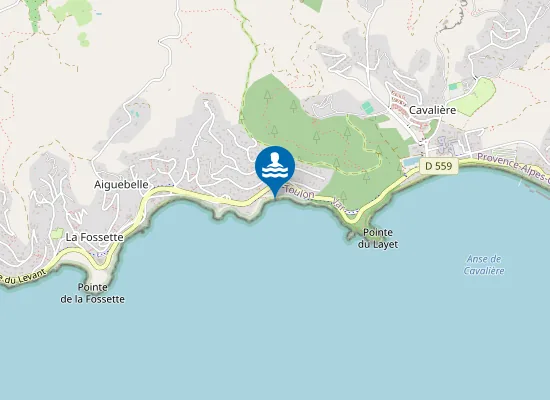Click the Pointe du Layet label
The image size is (550, 400).
(x=378, y=238)
